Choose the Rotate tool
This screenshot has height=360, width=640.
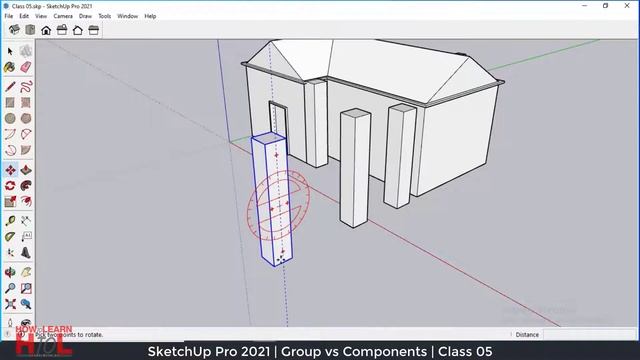10,186
